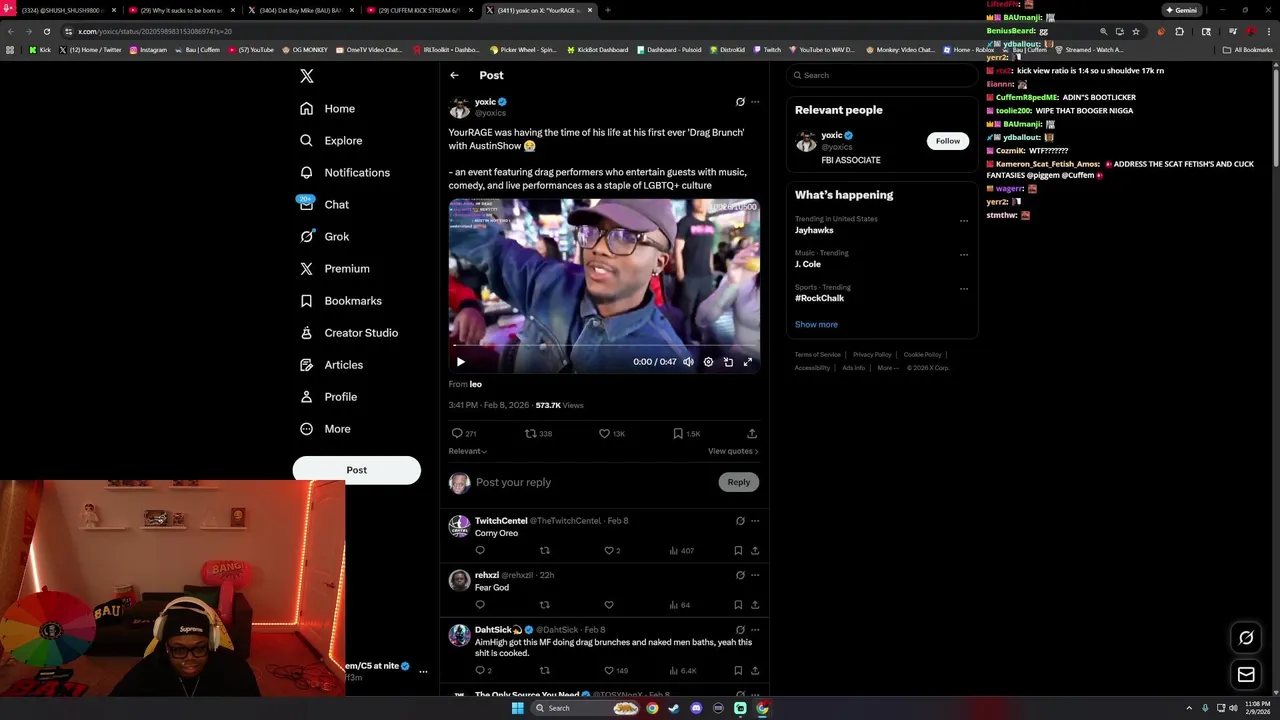
Task: Open Articles in sidebar
Action: 331,365
